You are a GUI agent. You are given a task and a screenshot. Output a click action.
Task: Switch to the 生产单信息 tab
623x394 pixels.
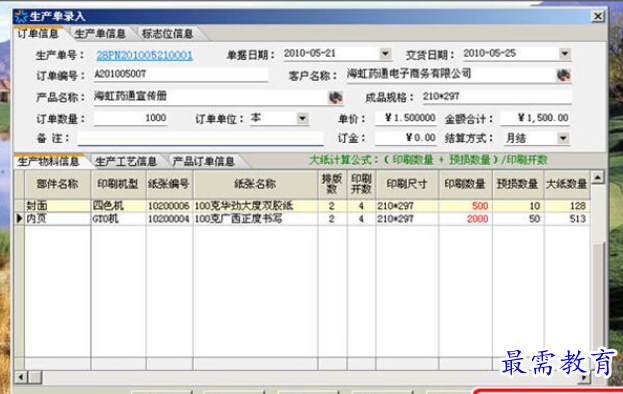coord(100,34)
